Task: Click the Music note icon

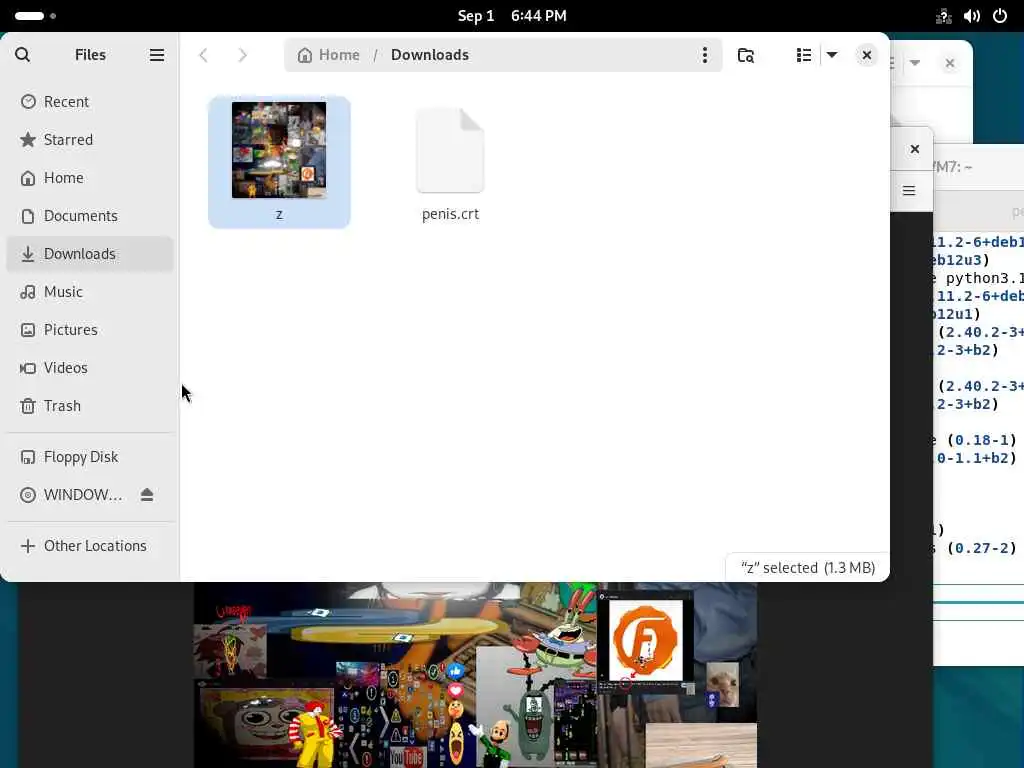Action: coord(28,291)
